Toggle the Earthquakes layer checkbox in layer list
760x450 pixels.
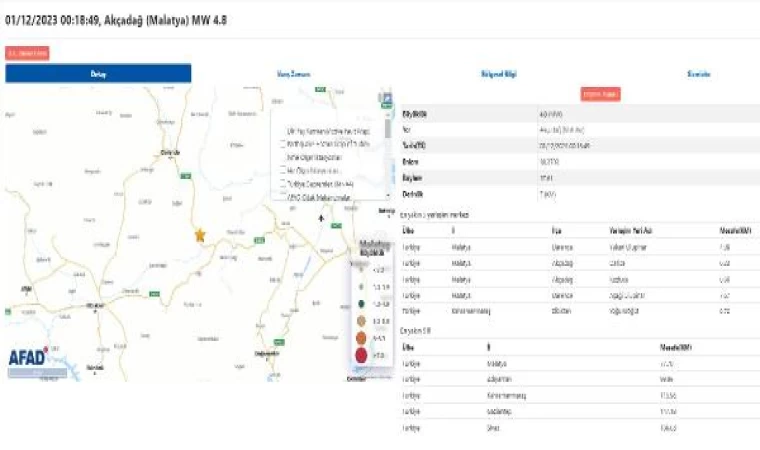click(x=283, y=144)
